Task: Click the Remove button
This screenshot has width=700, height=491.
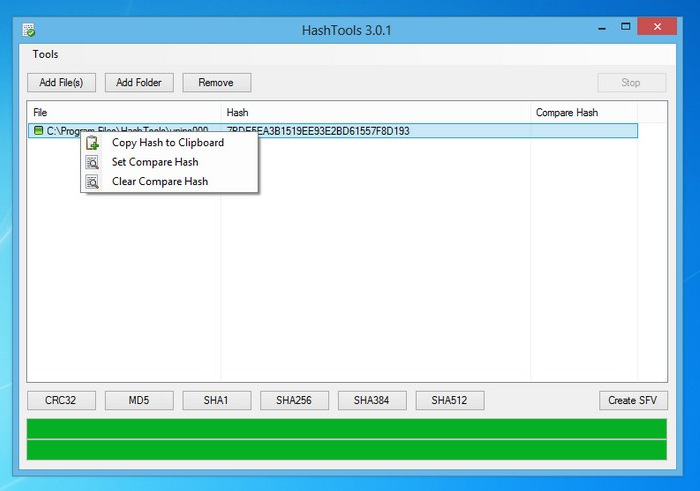Action: point(217,83)
